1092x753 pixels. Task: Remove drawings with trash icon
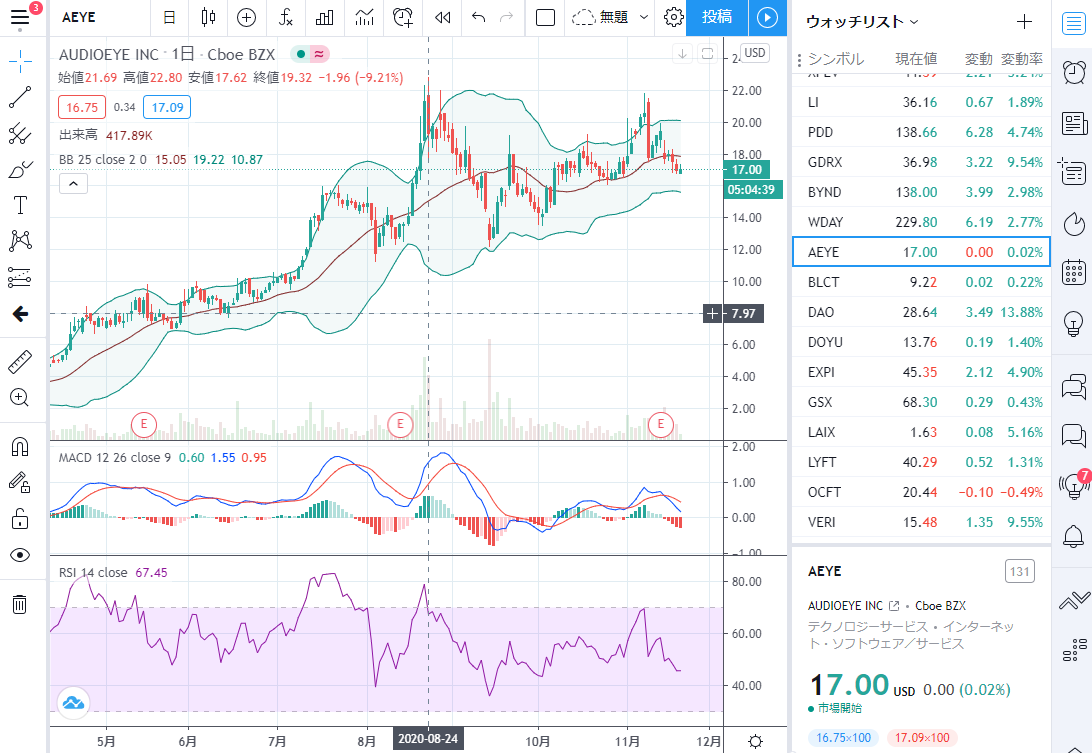(x=20, y=604)
